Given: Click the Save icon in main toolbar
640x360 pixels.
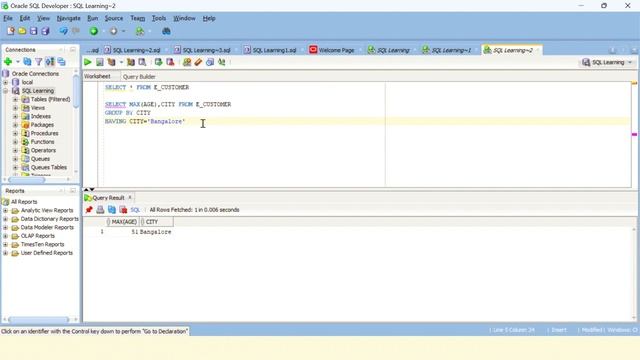Looking at the screenshot, I should tap(33, 31).
